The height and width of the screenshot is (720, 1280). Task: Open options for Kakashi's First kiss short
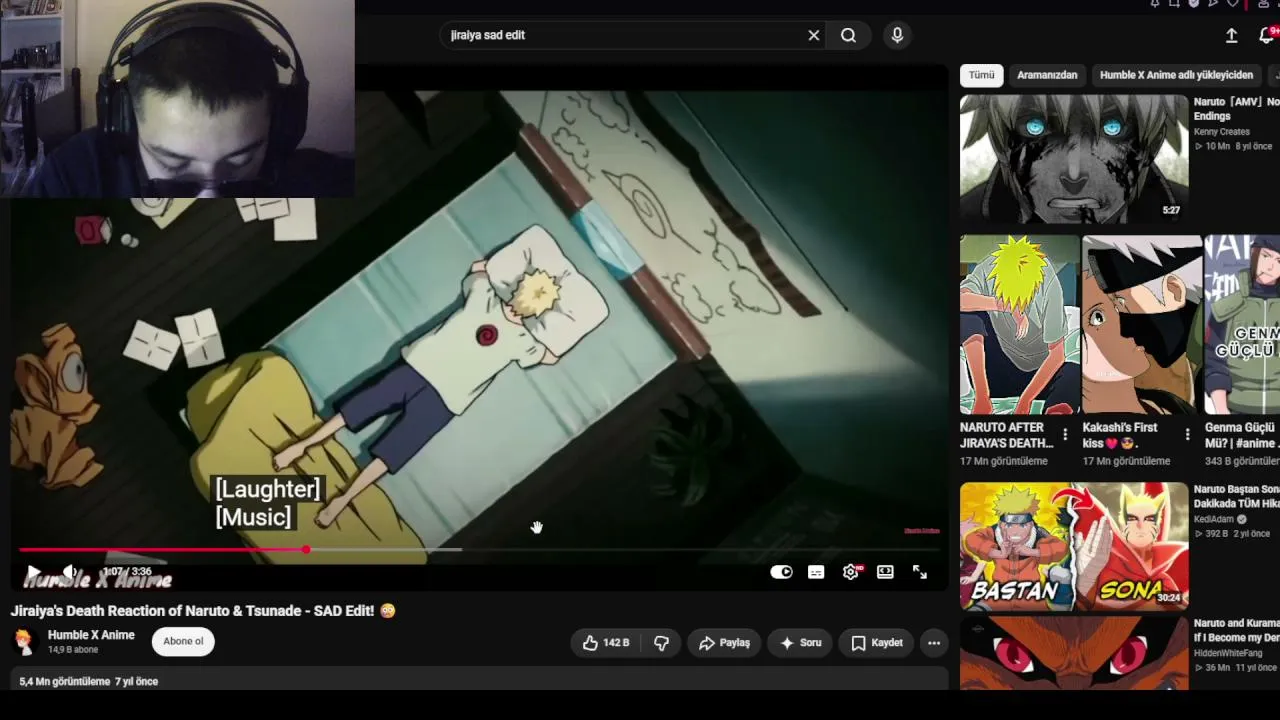tap(1187, 435)
